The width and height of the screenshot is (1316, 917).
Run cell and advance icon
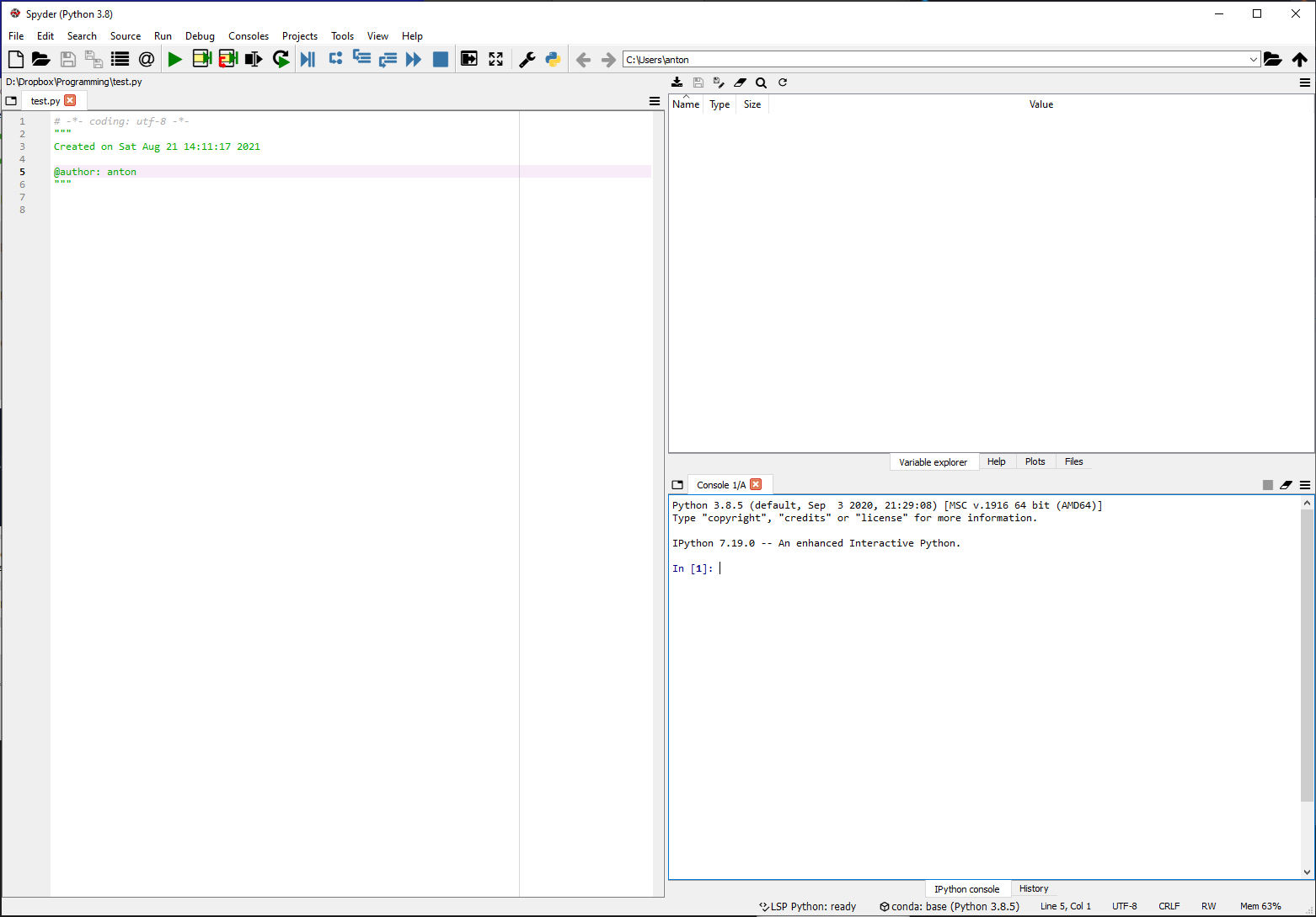pos(227,59)
